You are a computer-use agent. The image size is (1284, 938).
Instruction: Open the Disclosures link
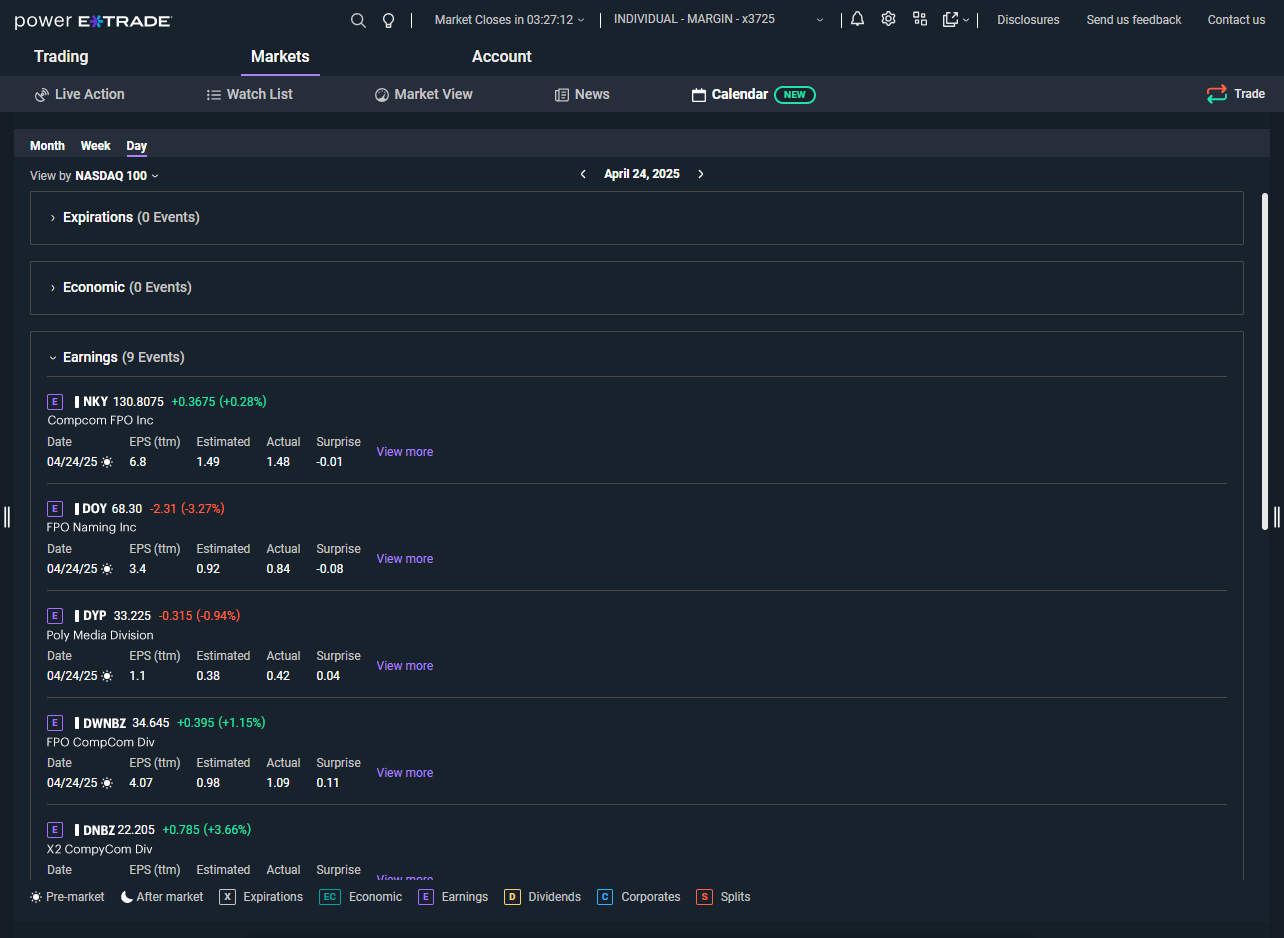coord(1028,20)
